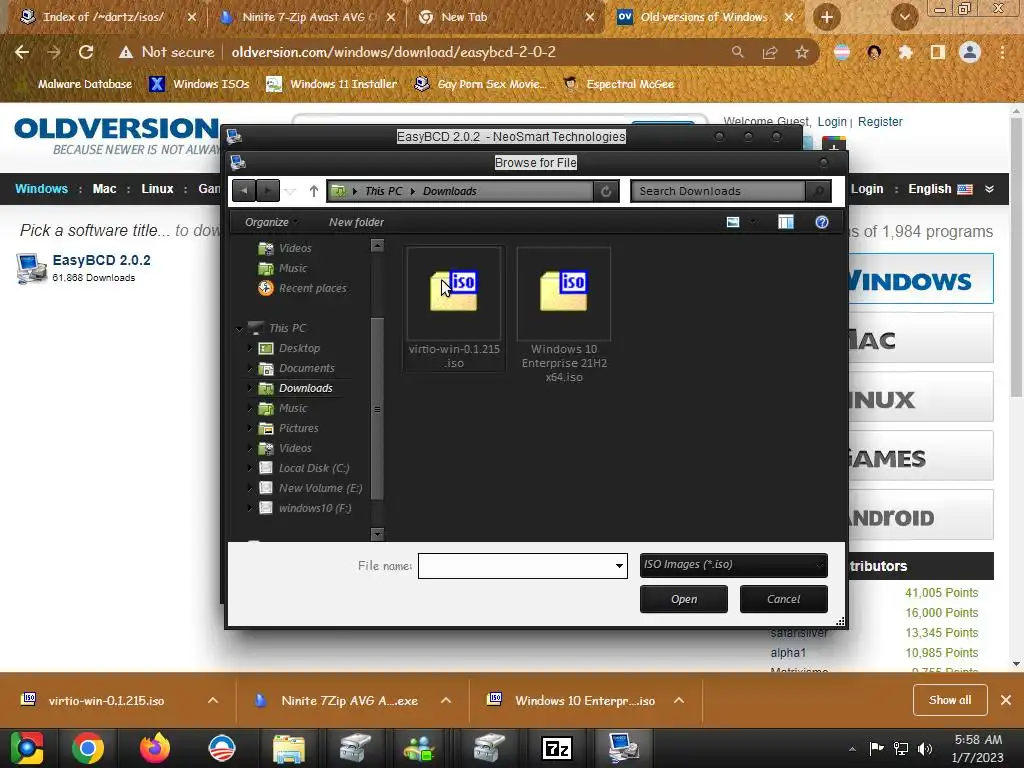Click This PC in the address breadcrumb
1024x768 pixels.
[x=383, y=191]
